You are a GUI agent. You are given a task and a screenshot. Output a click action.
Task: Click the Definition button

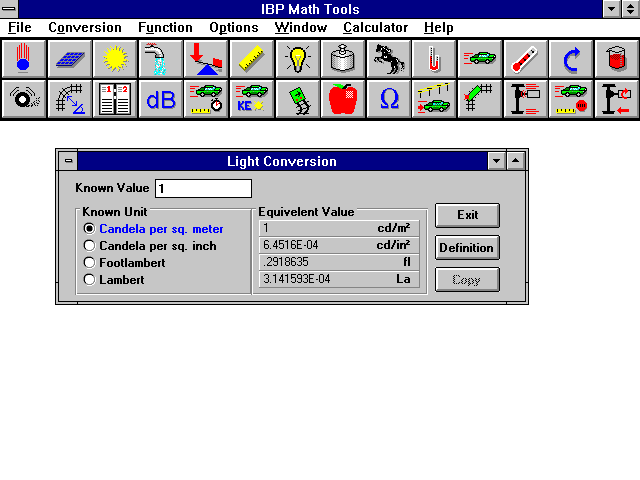[x=466, y=247]
